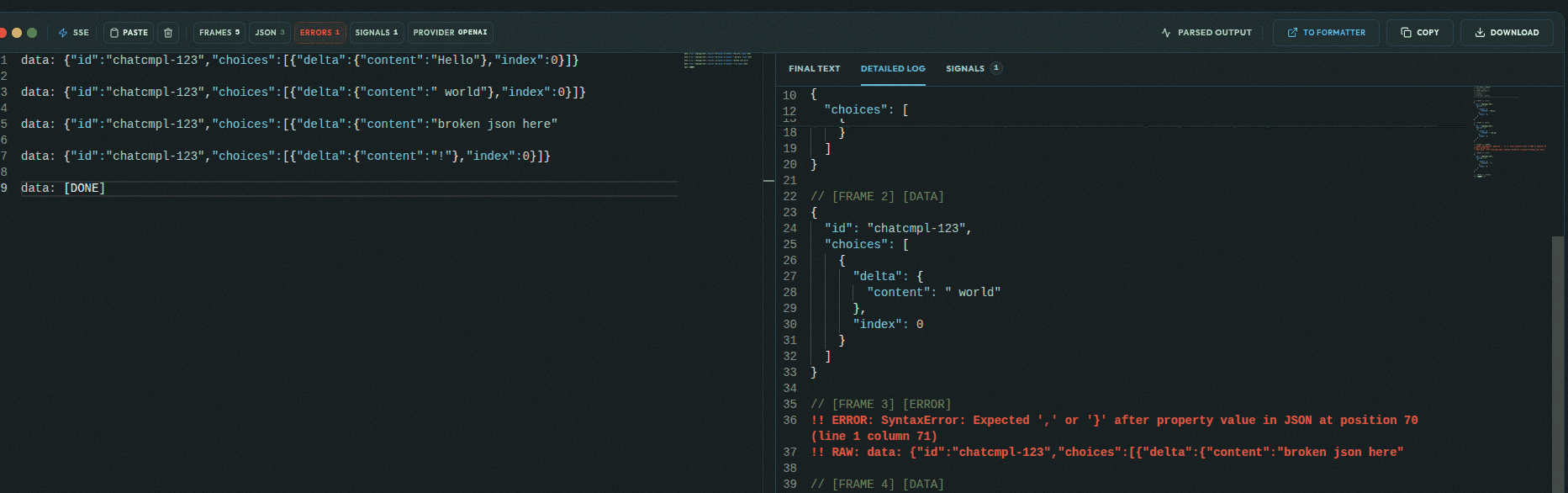1568x493 pixels.
Task: Click the output panel vertical scrollbar
Action: click(x=1559, y=363)
